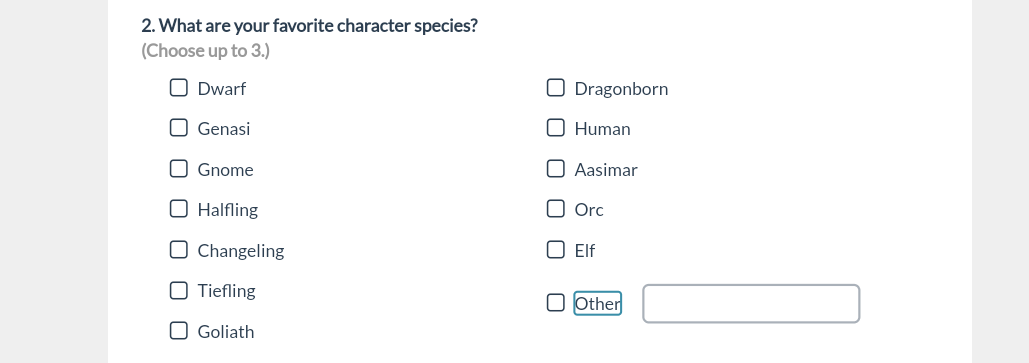Click the favorite character species question heading
The image size is (1029, 363).
coord(310,26)
